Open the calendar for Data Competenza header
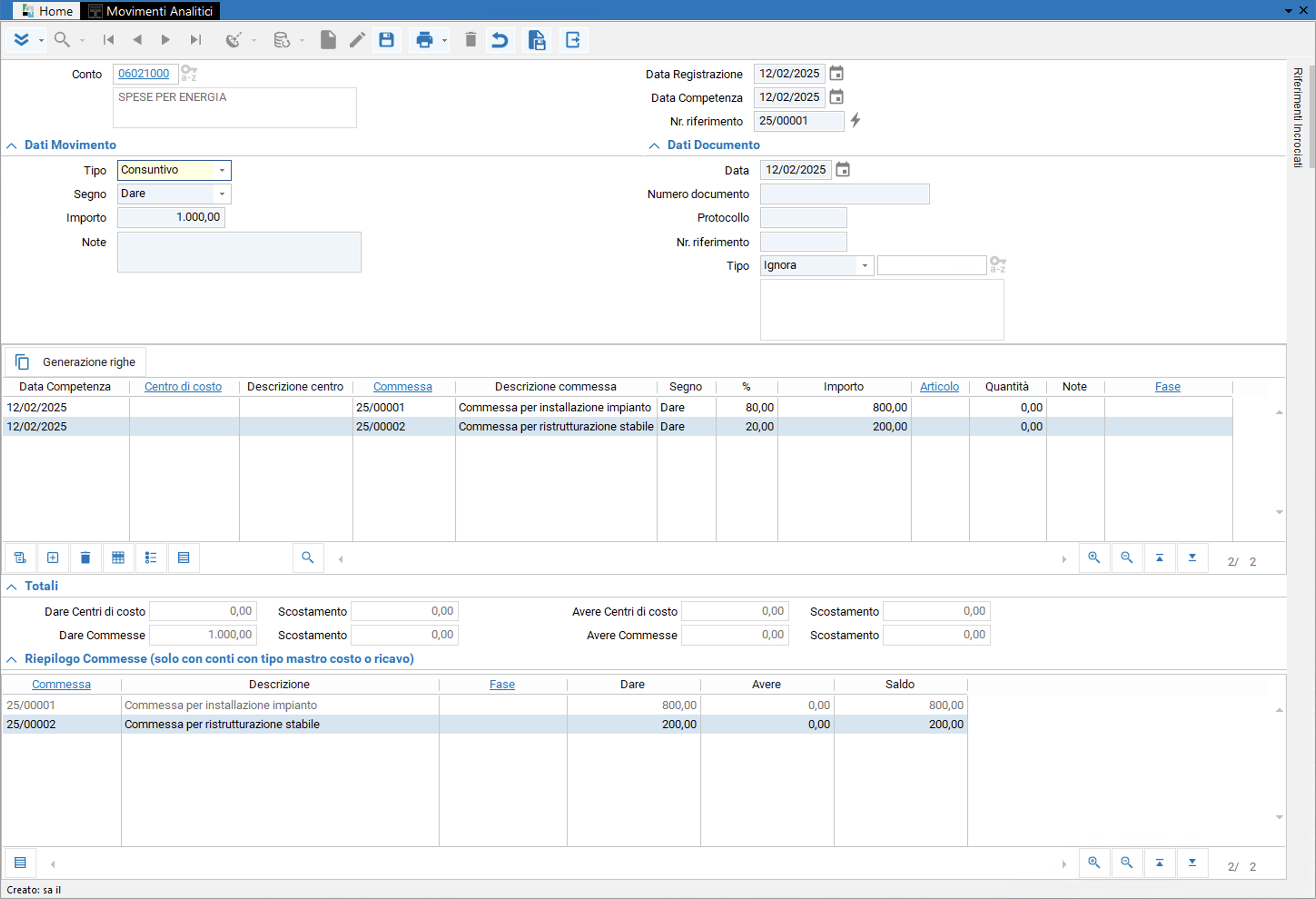This screenshot has height=899, width=1316. tap(836, 97)
